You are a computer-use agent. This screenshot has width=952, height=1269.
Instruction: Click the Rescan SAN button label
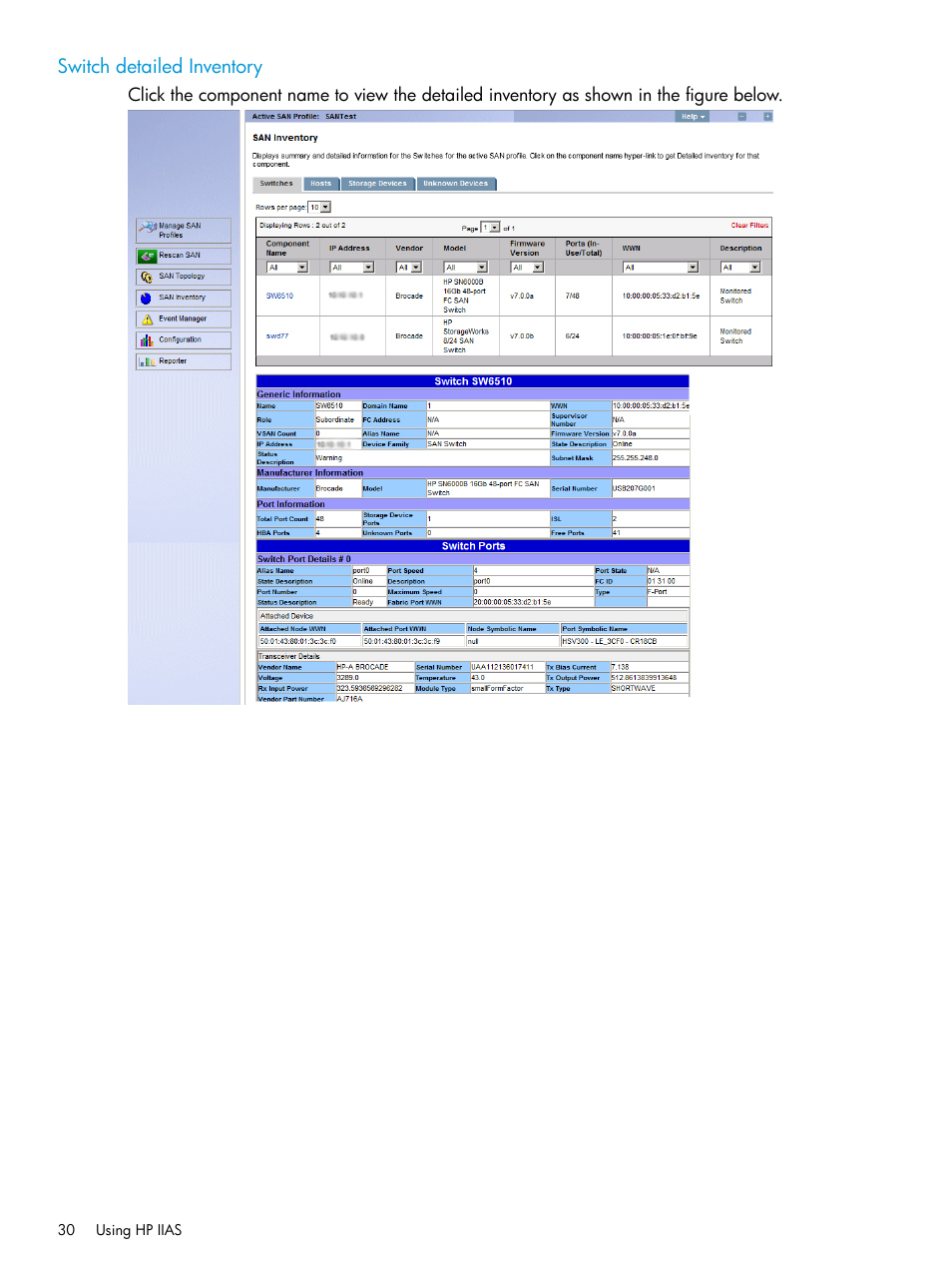[180, 256]
